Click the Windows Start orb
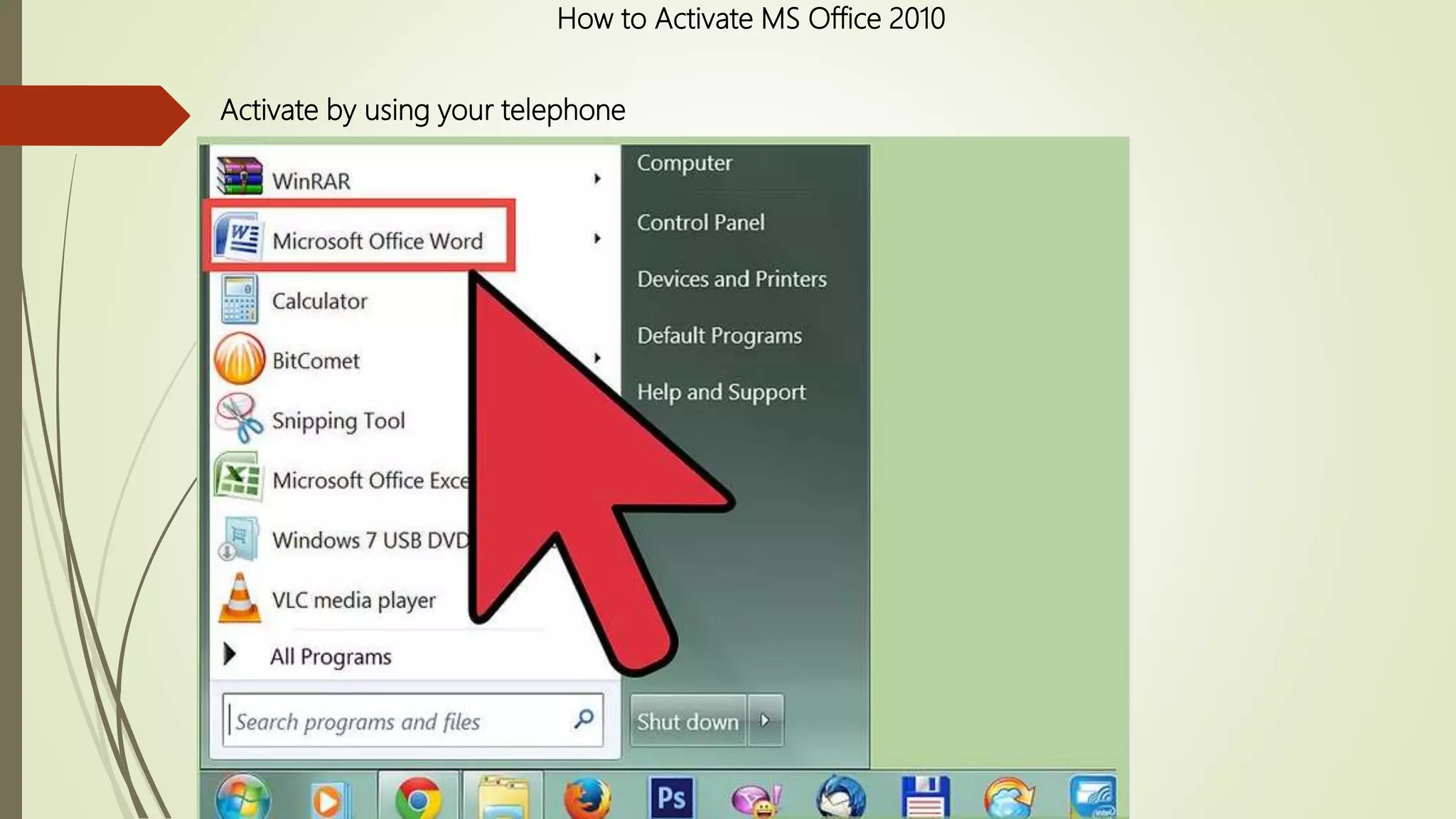The width and height of the screenshot is (1456, 819). click(x=242, y=798)
